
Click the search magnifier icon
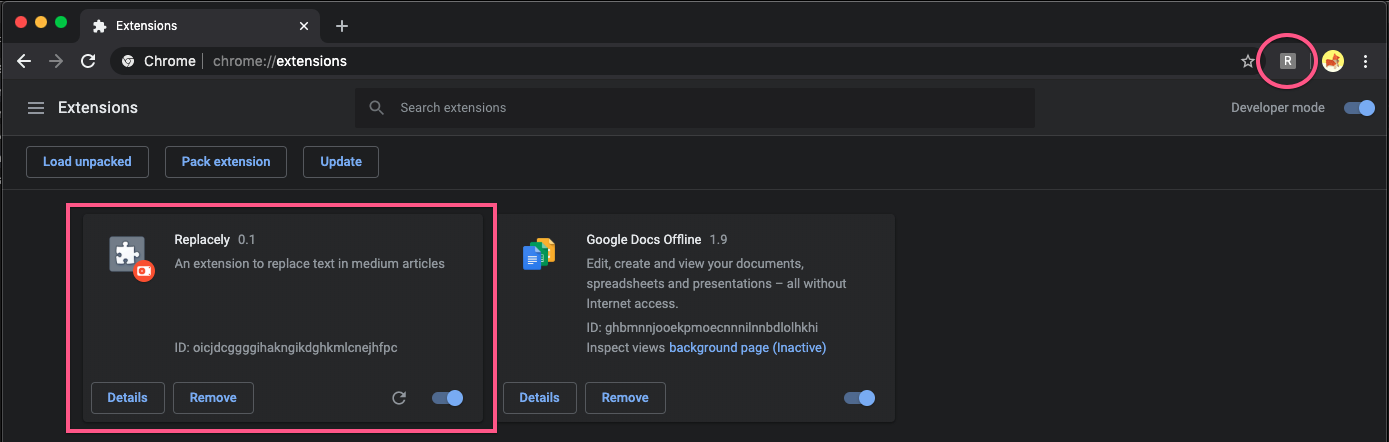click(377, 108)
